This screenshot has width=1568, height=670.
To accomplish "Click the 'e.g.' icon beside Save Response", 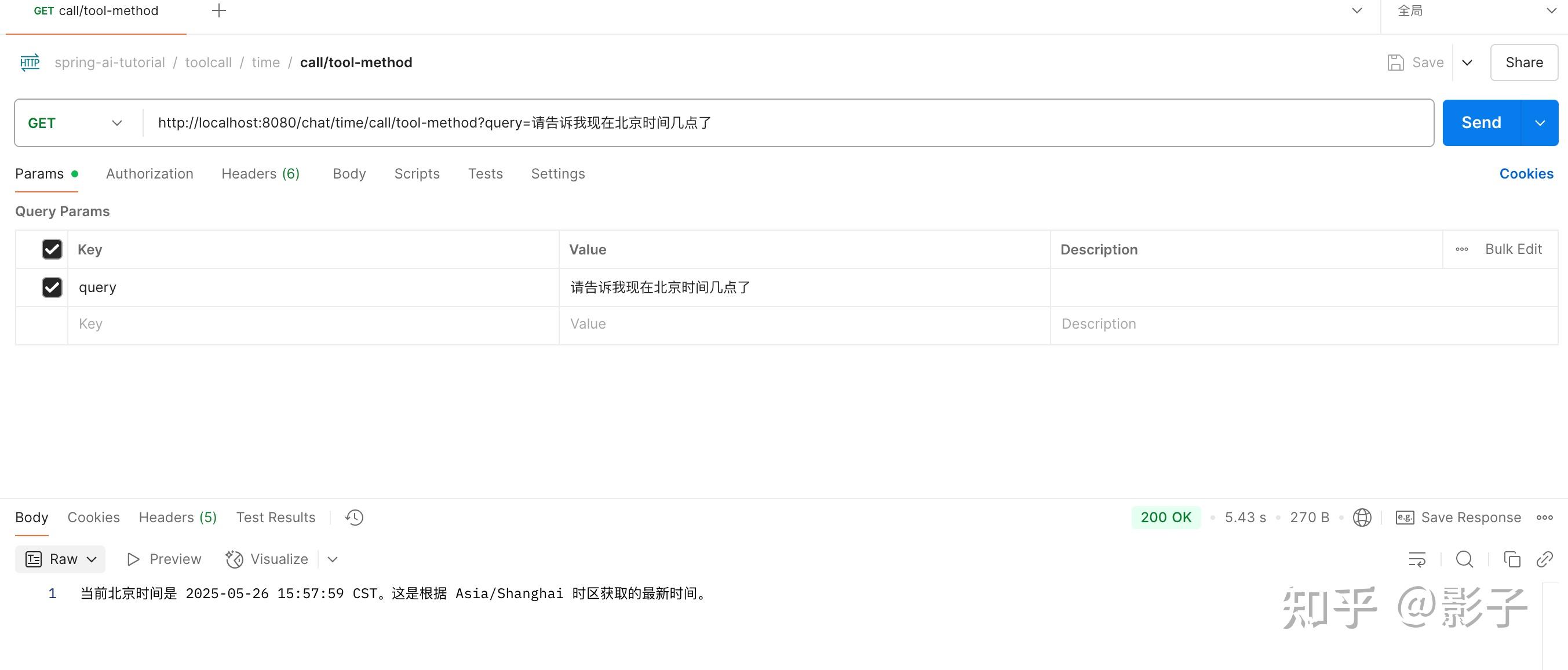I will [1404, 517].
